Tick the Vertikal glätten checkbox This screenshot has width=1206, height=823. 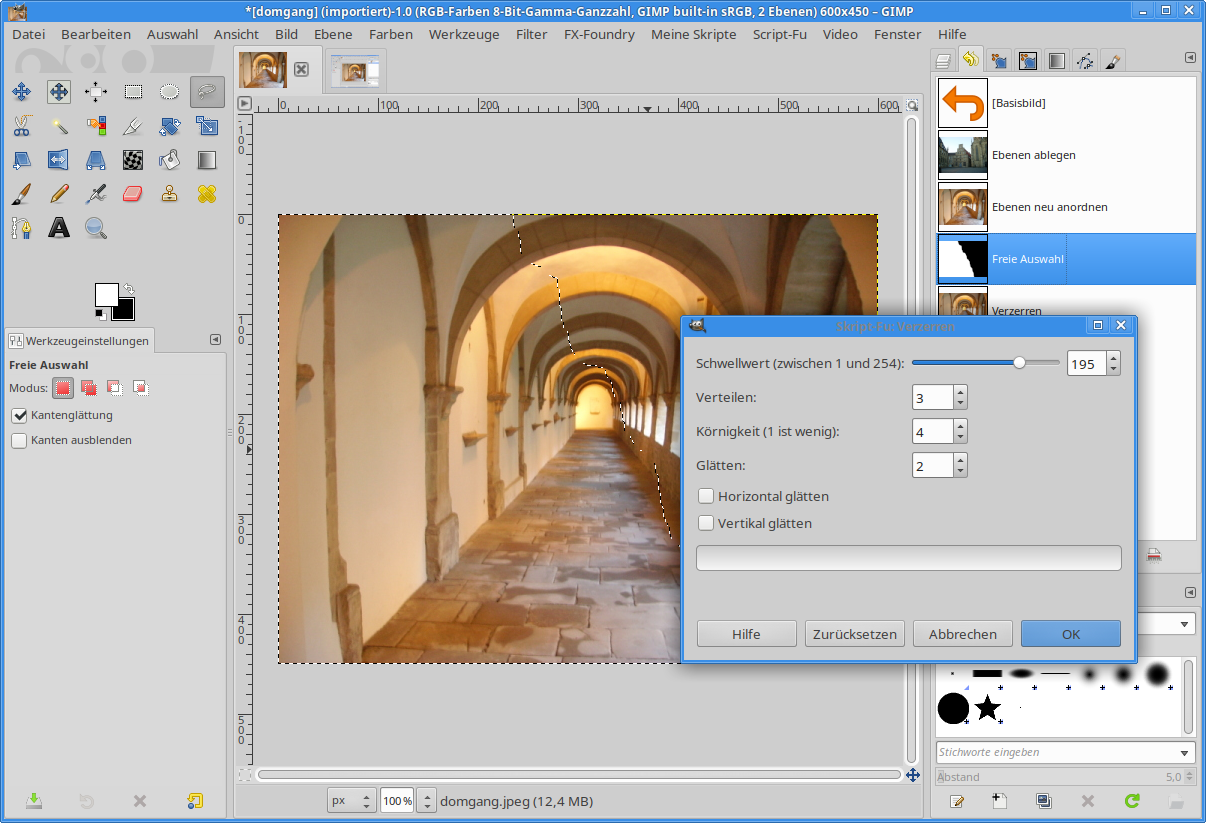tap(706, 523)
